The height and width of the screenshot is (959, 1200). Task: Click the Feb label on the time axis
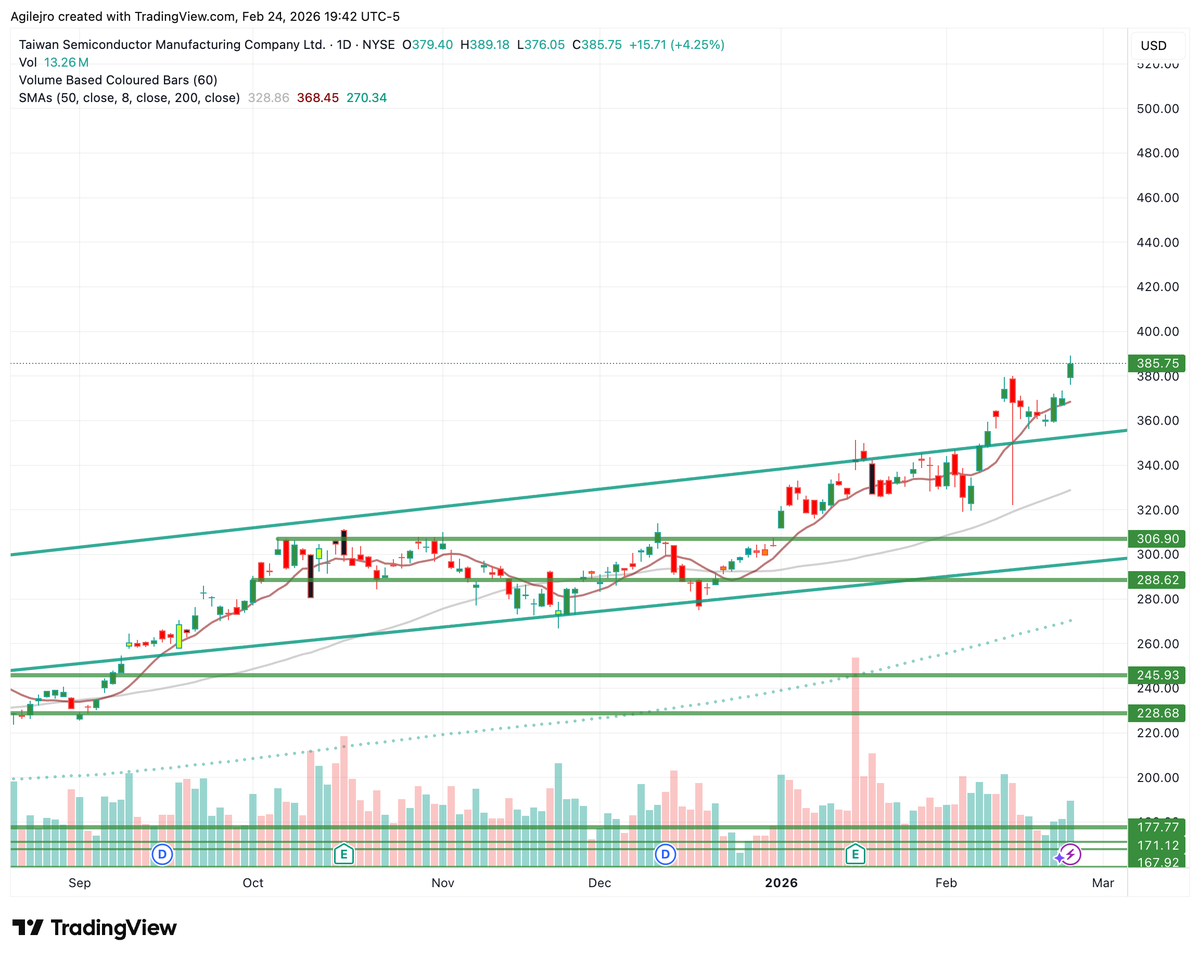click(x=946, y=883)
